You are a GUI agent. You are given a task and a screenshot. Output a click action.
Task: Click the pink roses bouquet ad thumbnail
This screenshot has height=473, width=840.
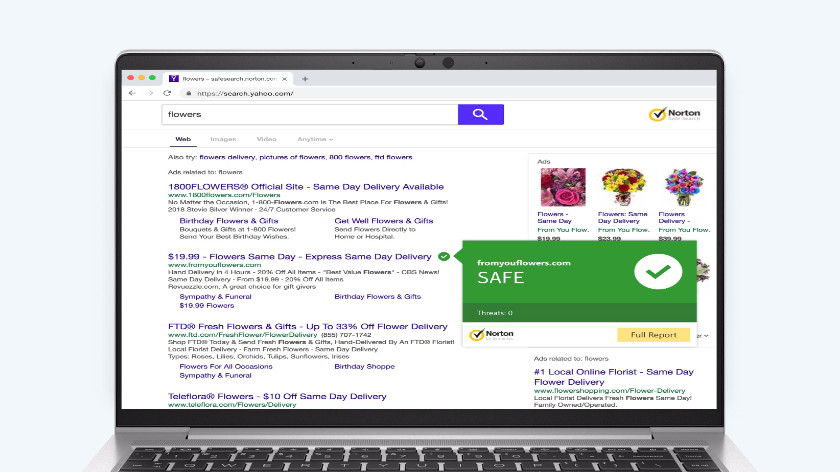tap(563, 187)
